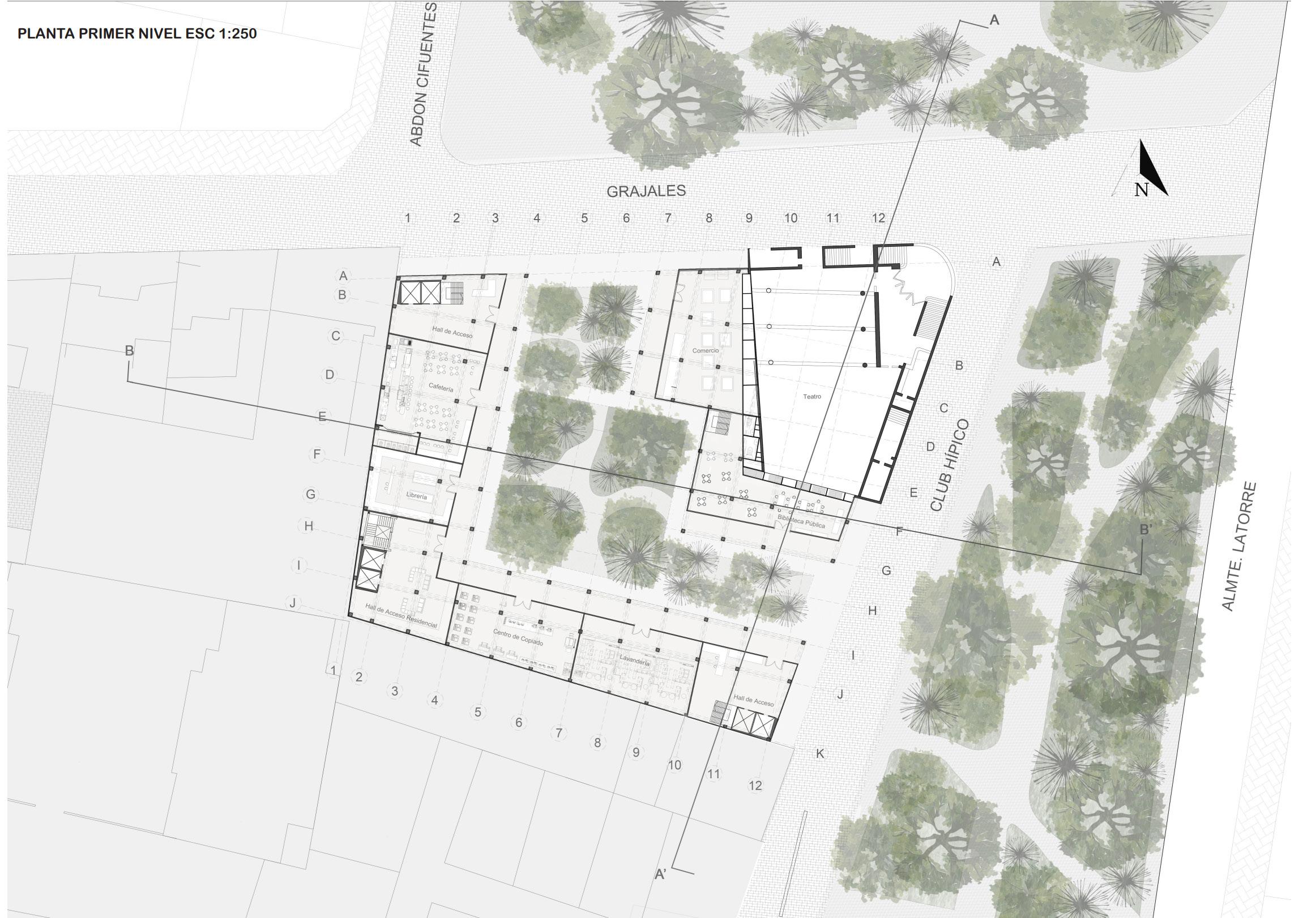Click the Teatro room label

click(811, 397)
